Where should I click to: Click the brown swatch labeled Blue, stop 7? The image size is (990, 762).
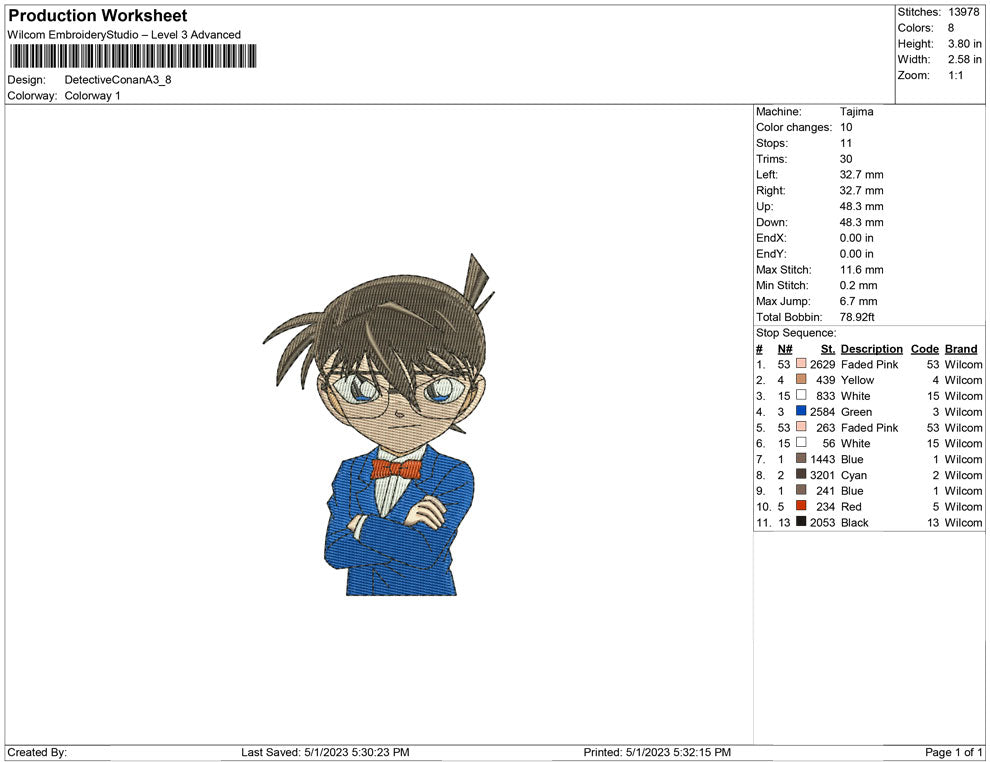(801, 458)
